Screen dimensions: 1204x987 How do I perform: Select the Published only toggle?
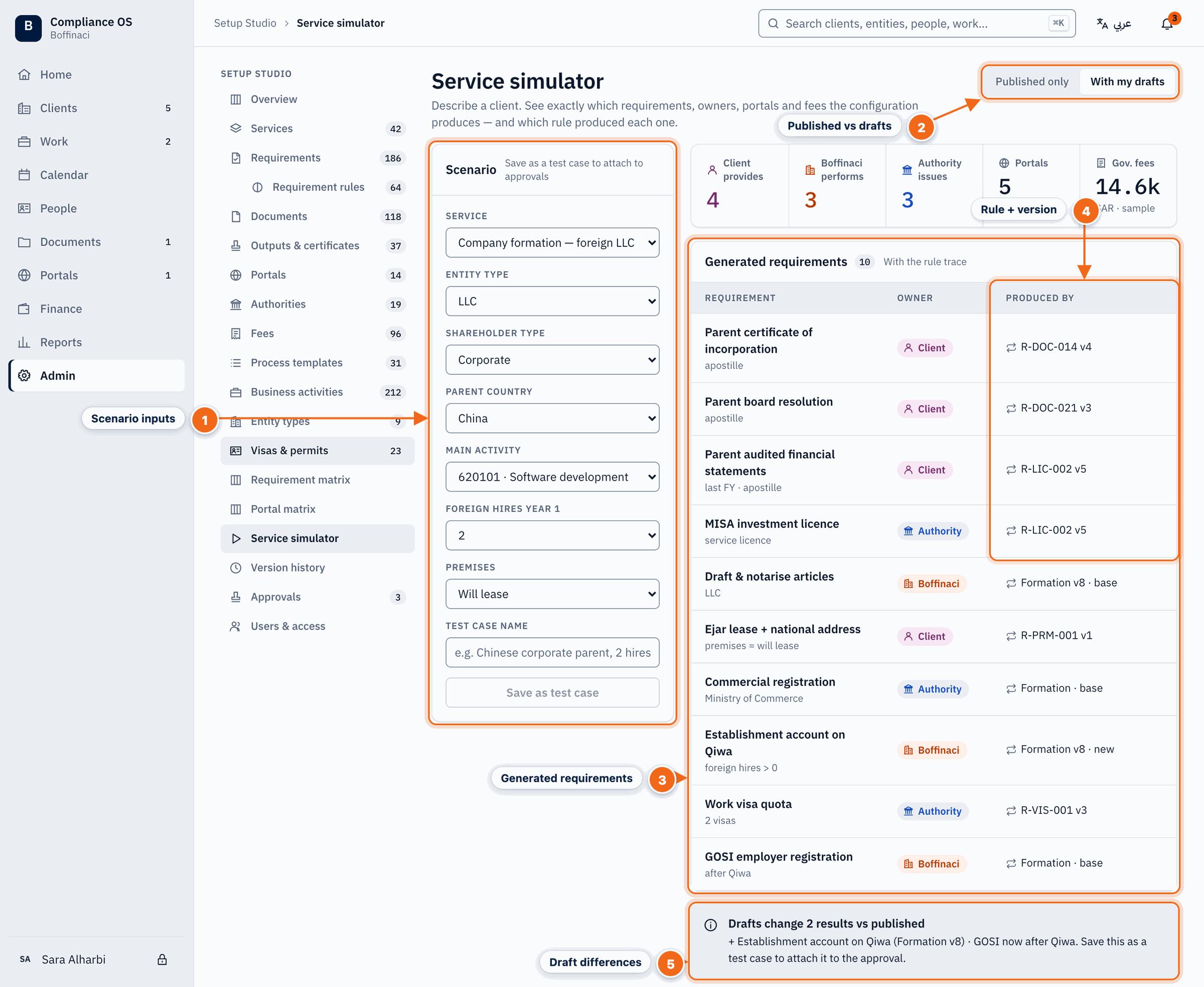click(1032, 81)
